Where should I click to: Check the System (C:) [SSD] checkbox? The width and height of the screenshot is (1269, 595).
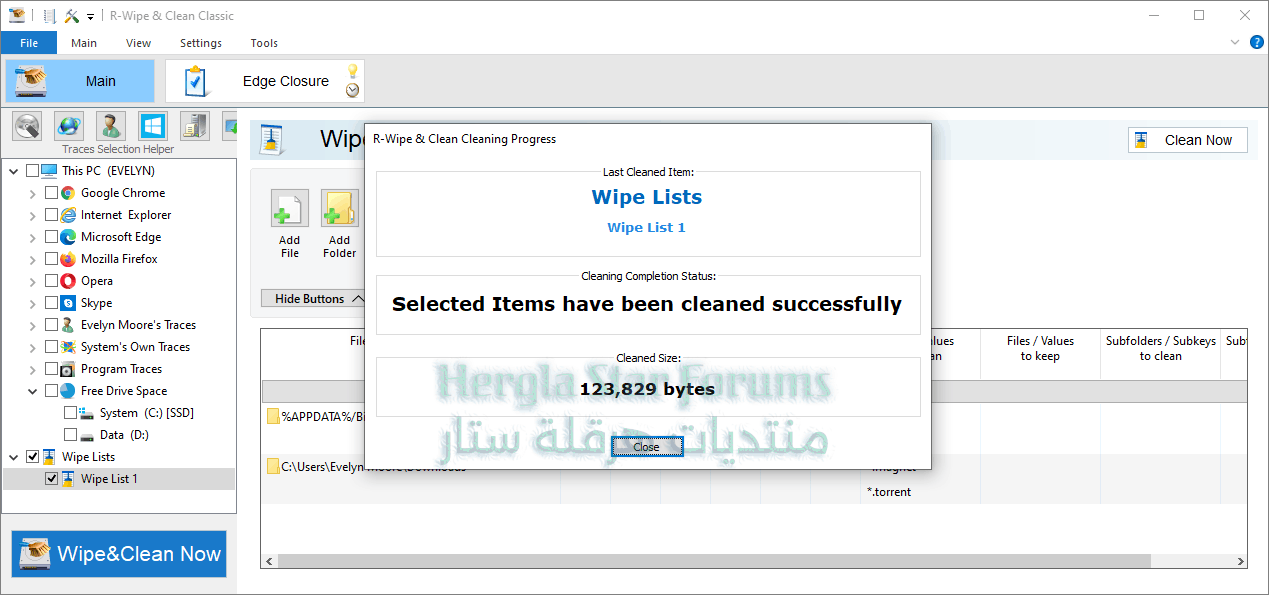pos(70,413)
